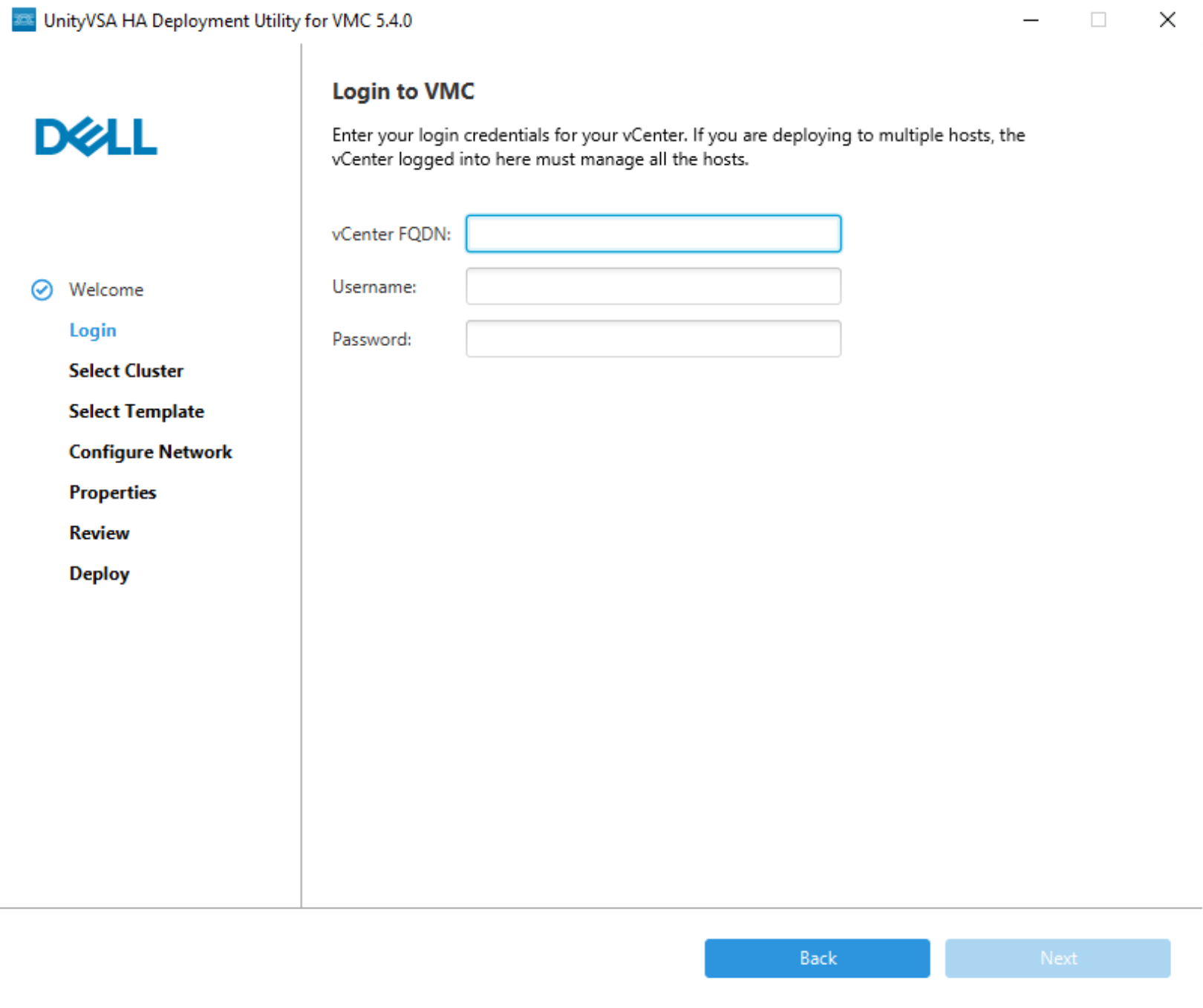Jump to the Deploy step

[100, 574]
